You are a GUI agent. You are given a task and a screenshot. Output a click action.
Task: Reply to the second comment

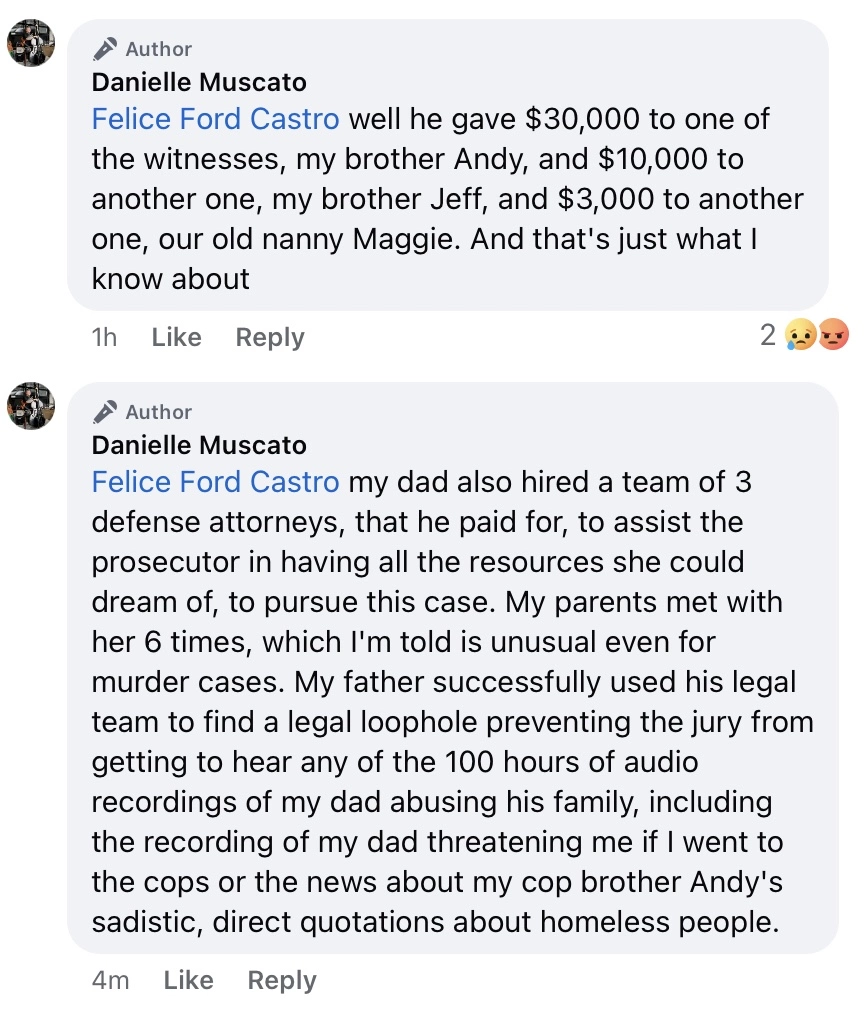[x=282, y=981]
